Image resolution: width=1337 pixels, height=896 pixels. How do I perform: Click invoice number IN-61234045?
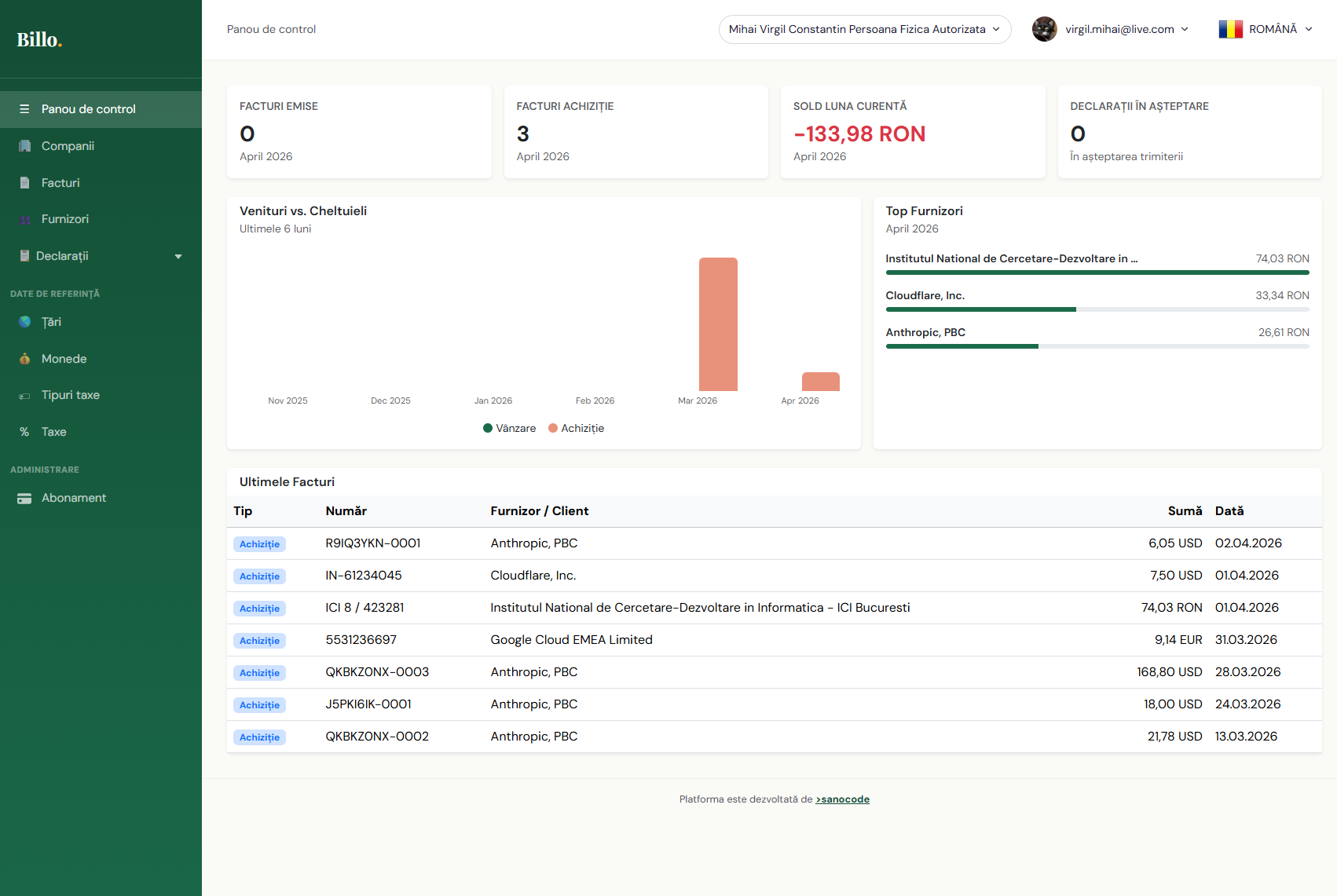tap(364, 576)
